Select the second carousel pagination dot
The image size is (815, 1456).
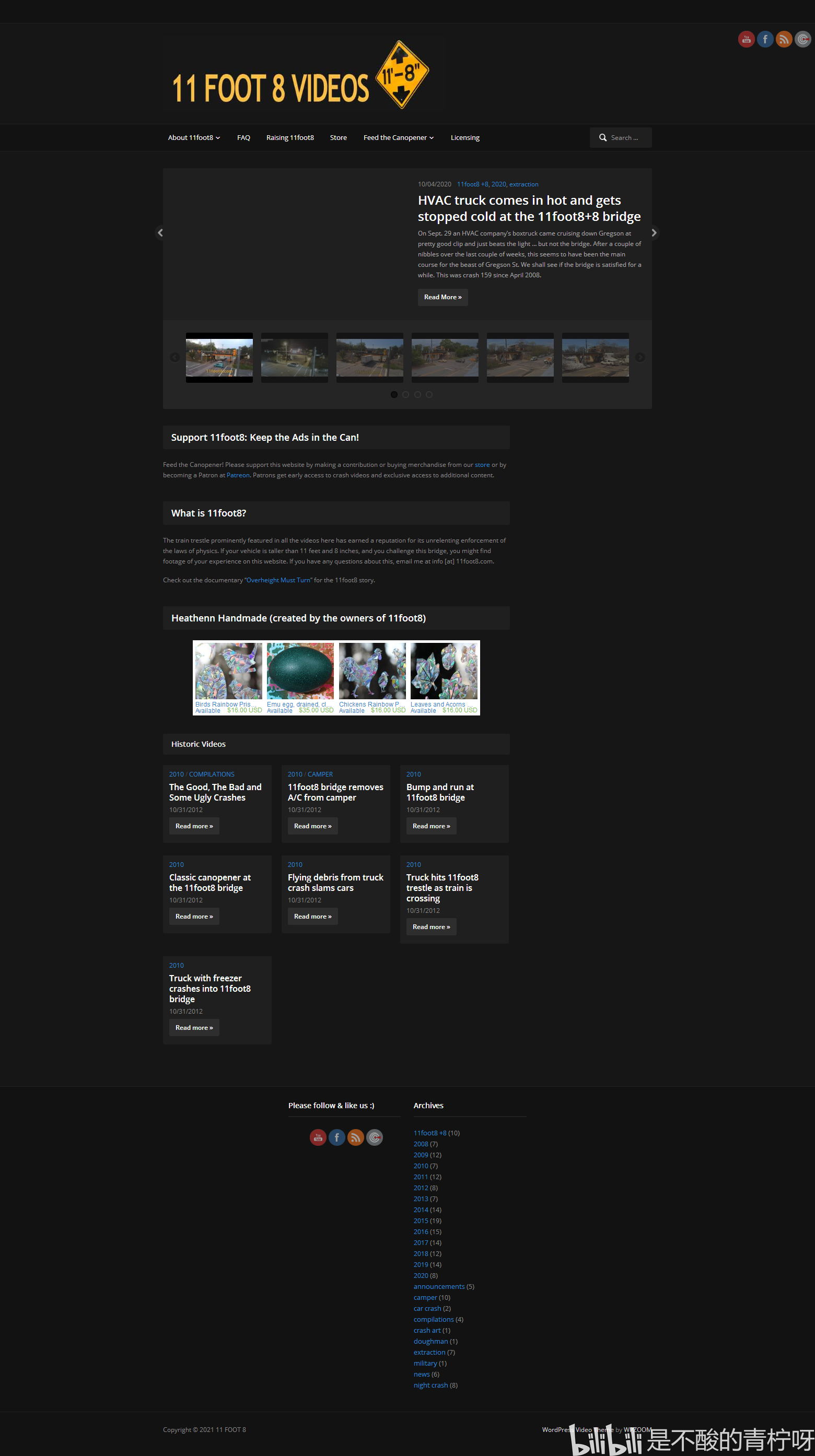(x=405, y=394)
